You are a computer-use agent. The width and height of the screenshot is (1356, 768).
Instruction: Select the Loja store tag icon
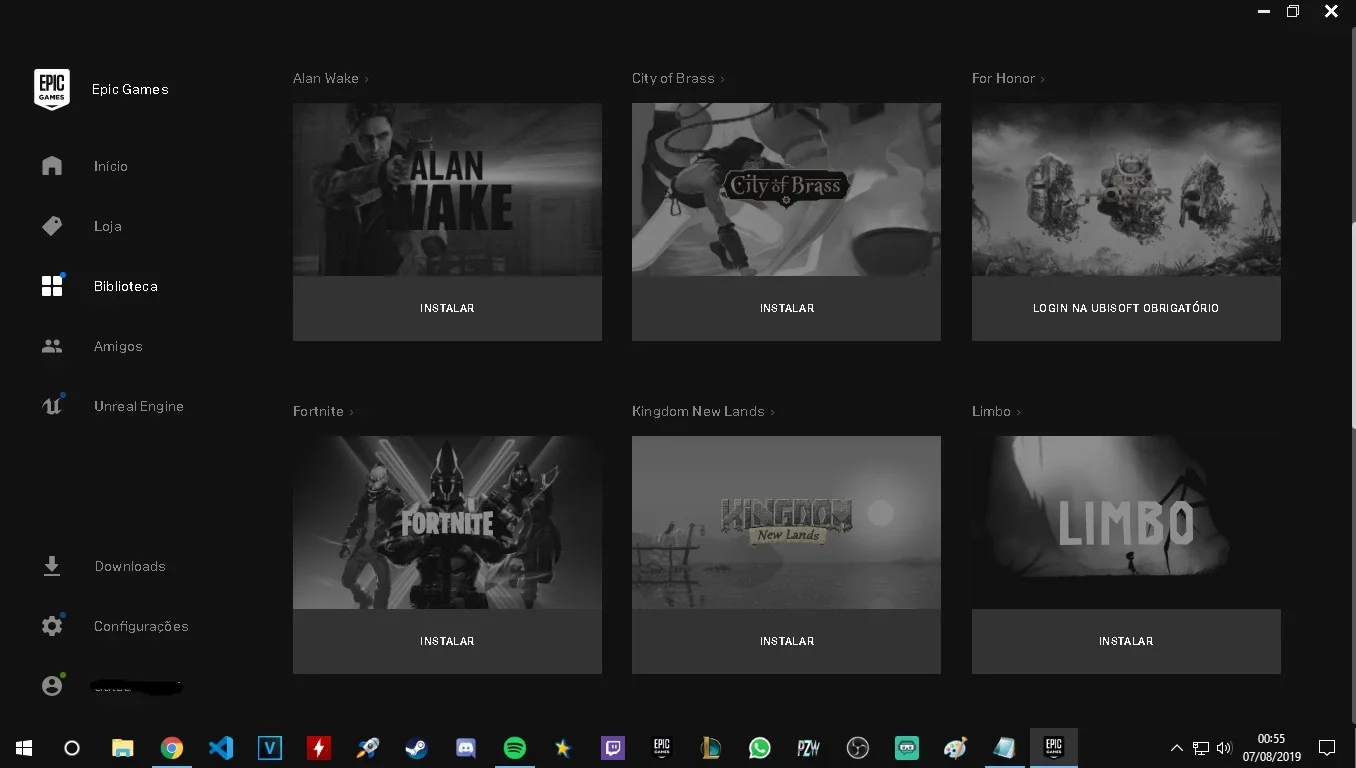52,226
